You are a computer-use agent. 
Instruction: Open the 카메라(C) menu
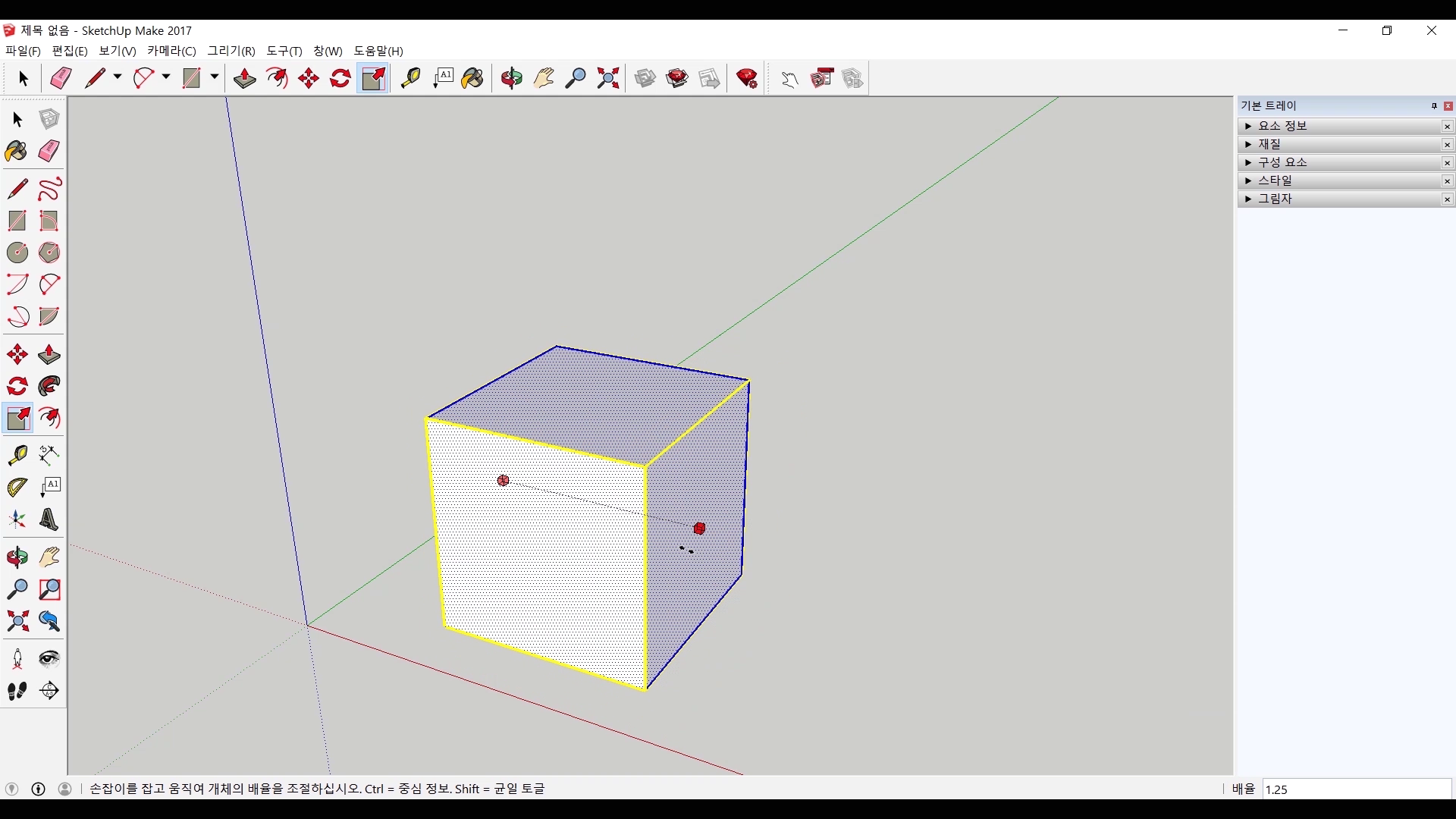[x=171, y=51]
